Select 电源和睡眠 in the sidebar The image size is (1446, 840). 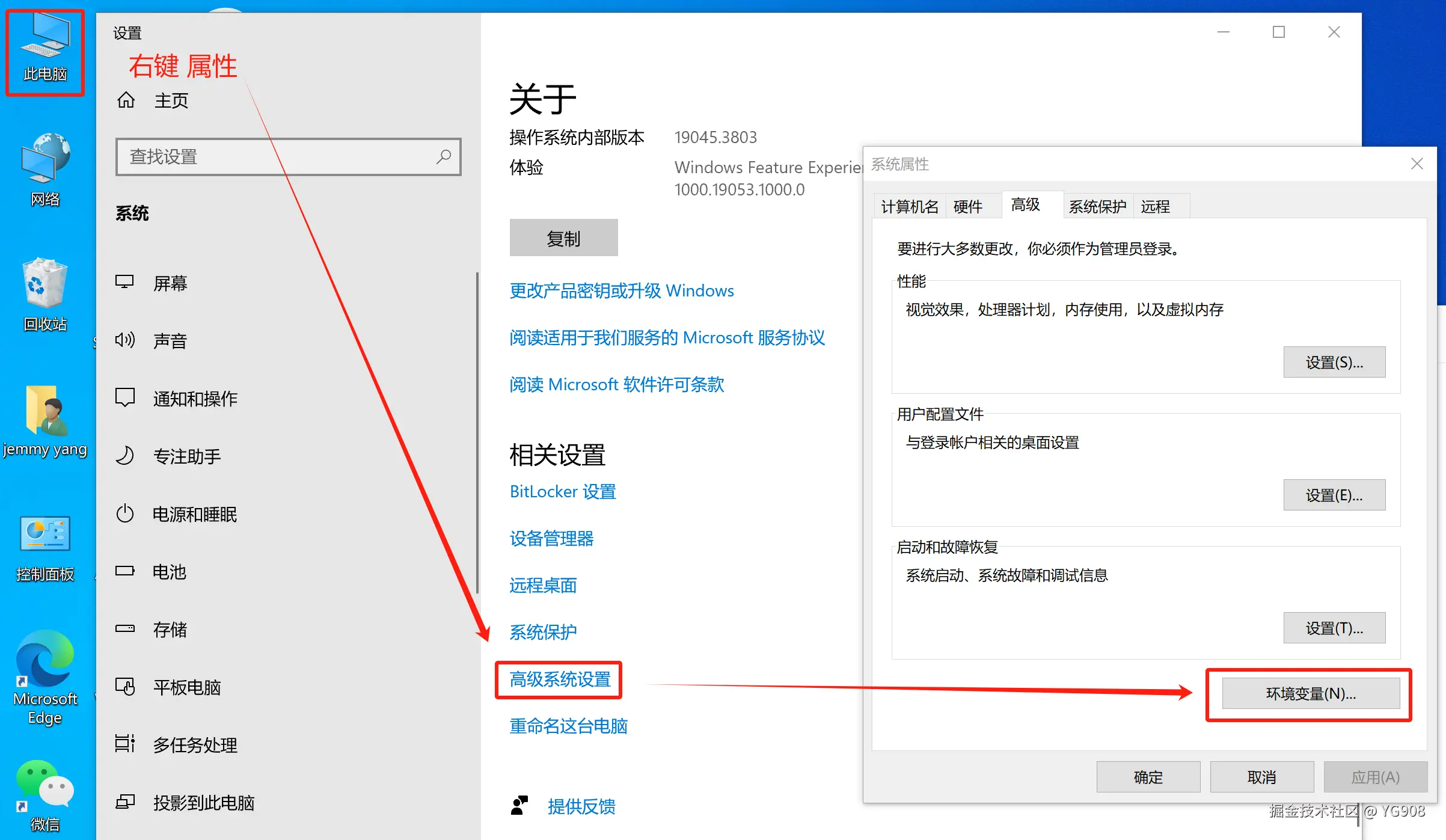(x=194, y=514)
